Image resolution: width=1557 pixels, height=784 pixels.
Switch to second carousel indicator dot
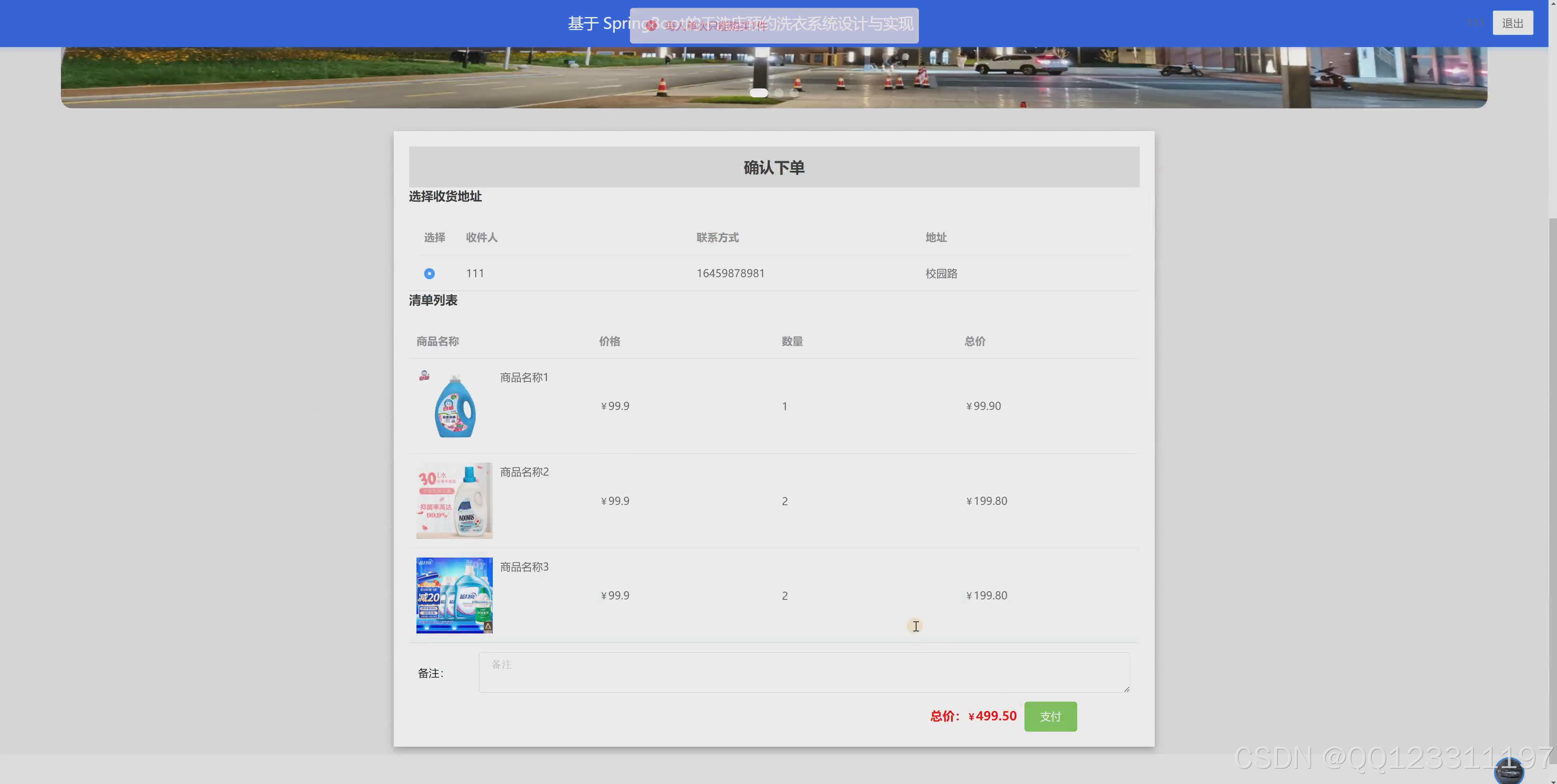coord(779,93)
